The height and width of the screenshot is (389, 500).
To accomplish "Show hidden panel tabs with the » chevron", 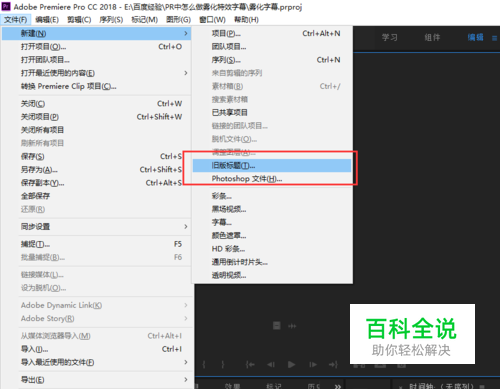I will point(338,386).
